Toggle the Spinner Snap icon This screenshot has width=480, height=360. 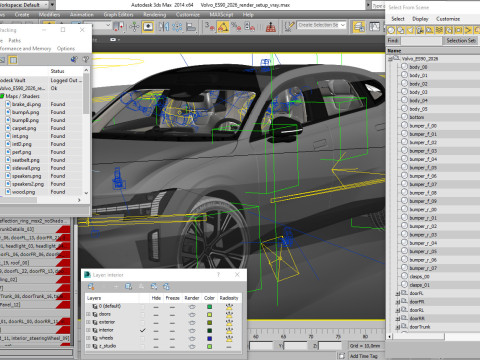250,27
